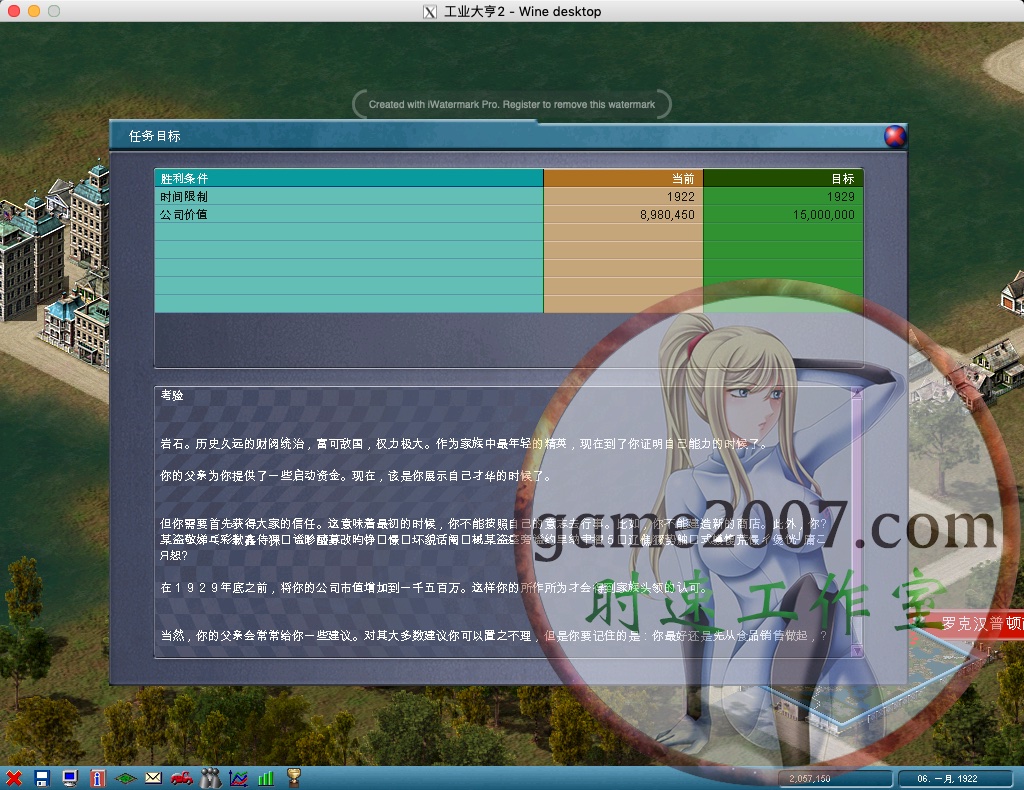The height and width of the screenshot is (790, 1024).
Task: Click the description text scrollbar track
Action: (x=857, y=522)
